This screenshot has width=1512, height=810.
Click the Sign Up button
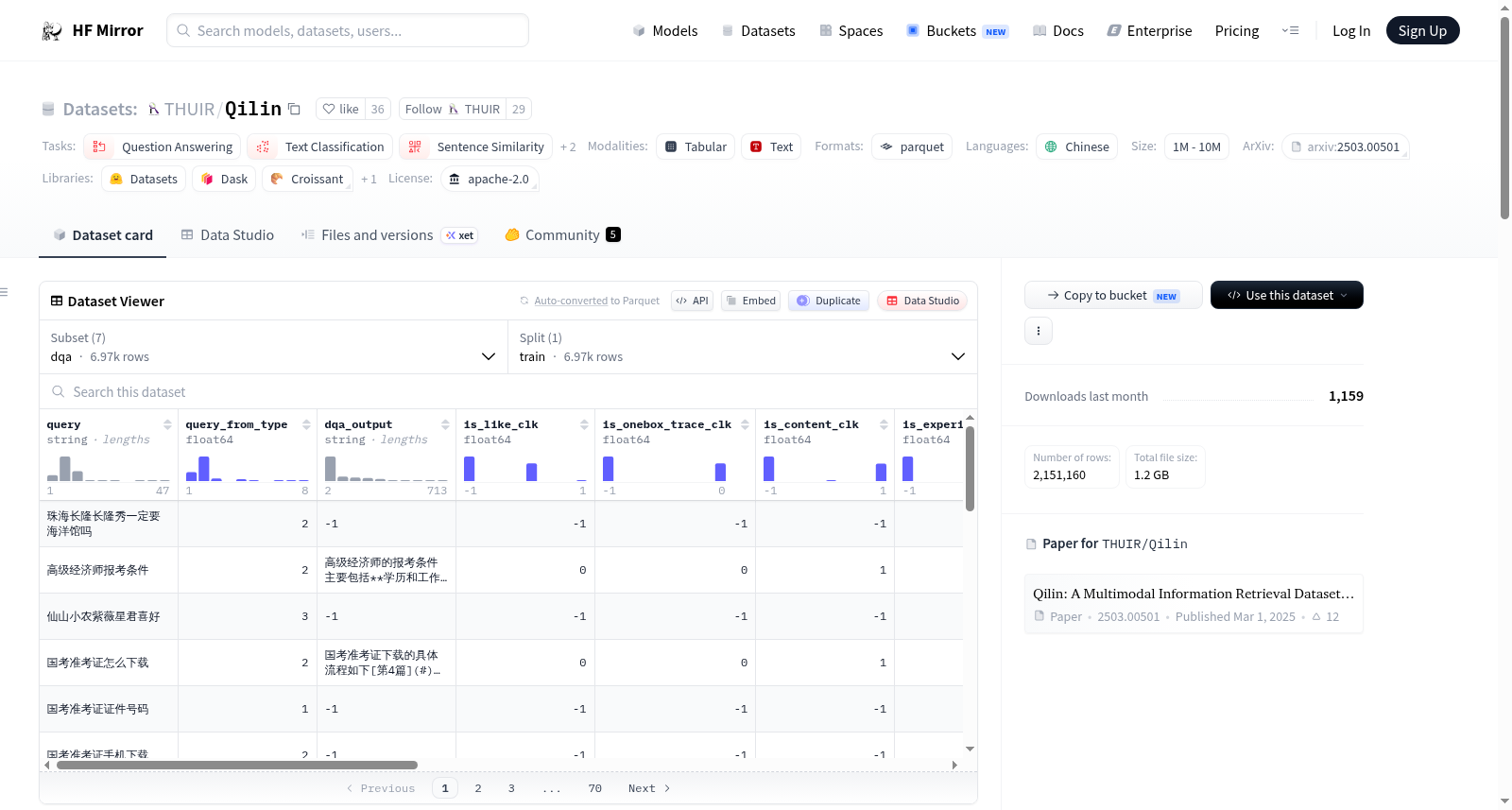(x=1423, y=30)
